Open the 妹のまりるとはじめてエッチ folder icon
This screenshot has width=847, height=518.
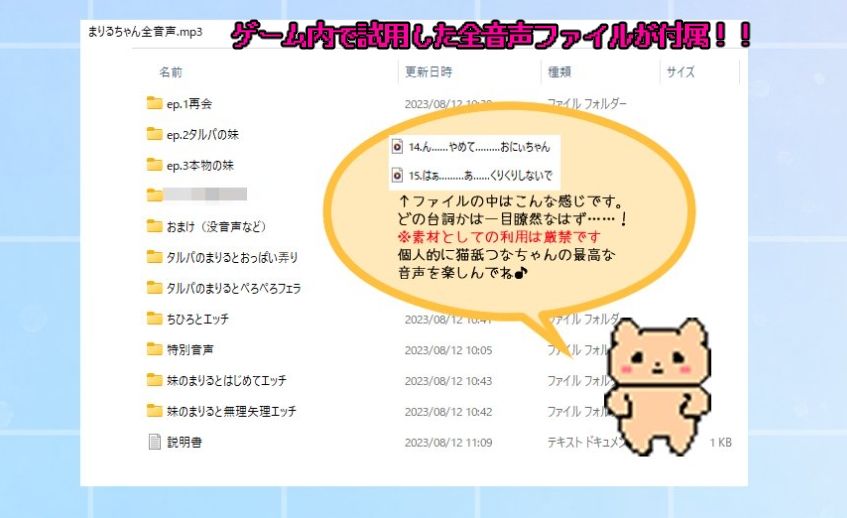(x=154, y=380)
